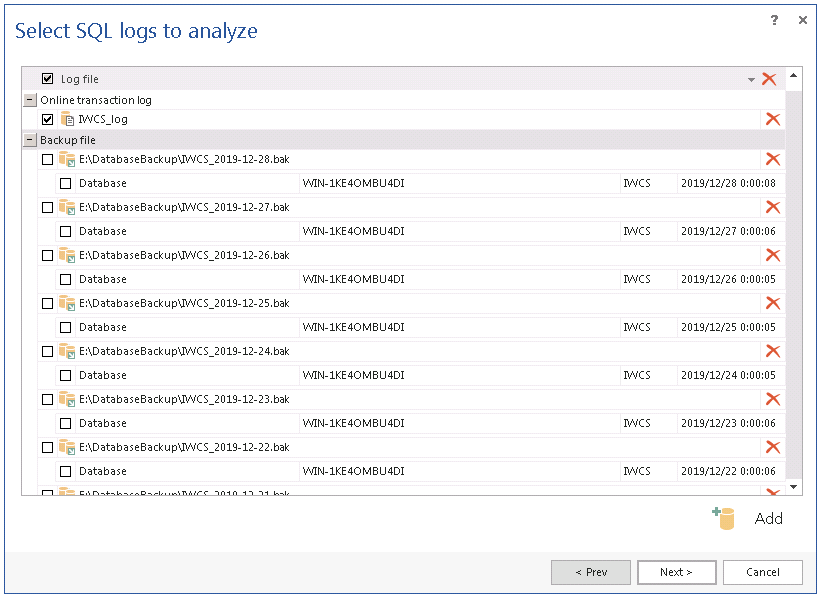Click the red X in the Log file header

click(x=769, y=79)
